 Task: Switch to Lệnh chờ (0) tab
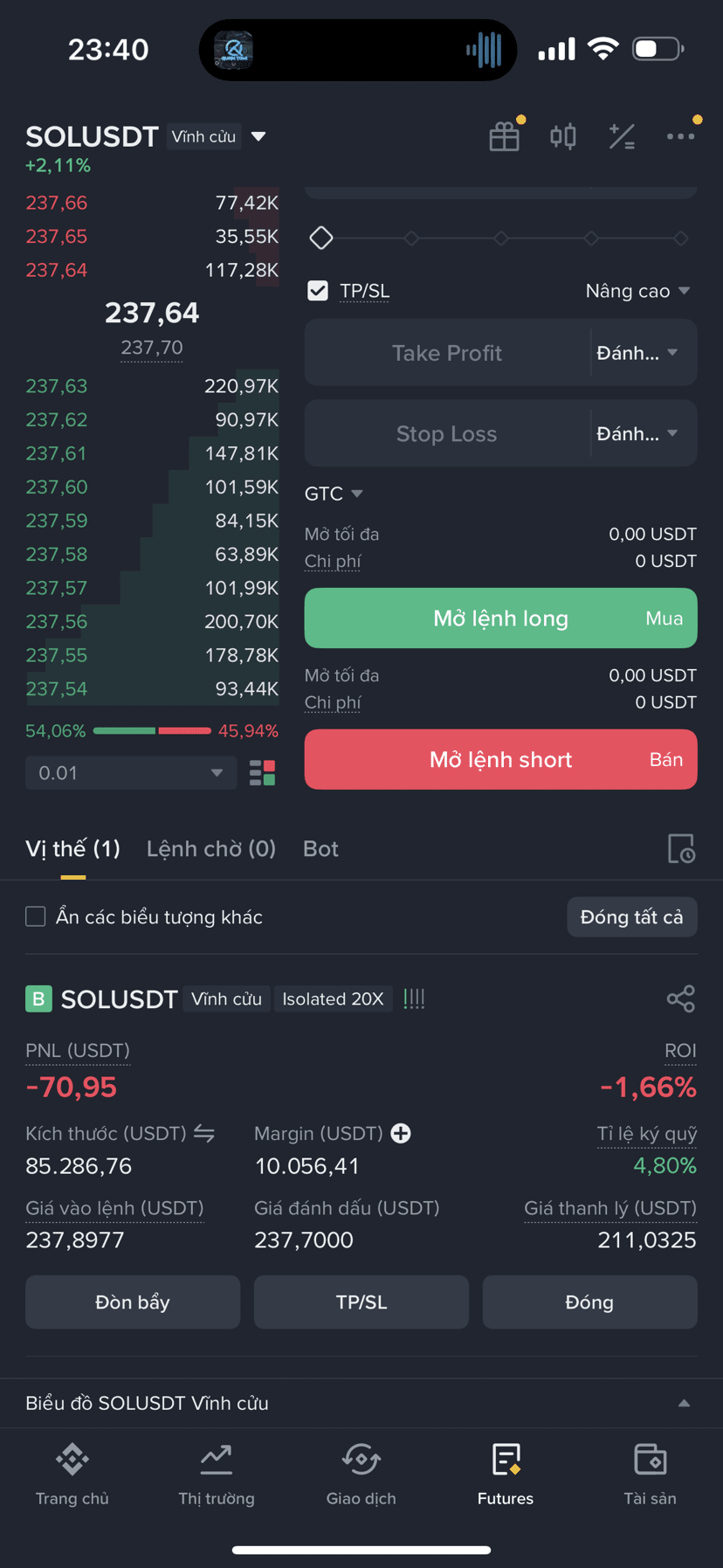point(211,848)
